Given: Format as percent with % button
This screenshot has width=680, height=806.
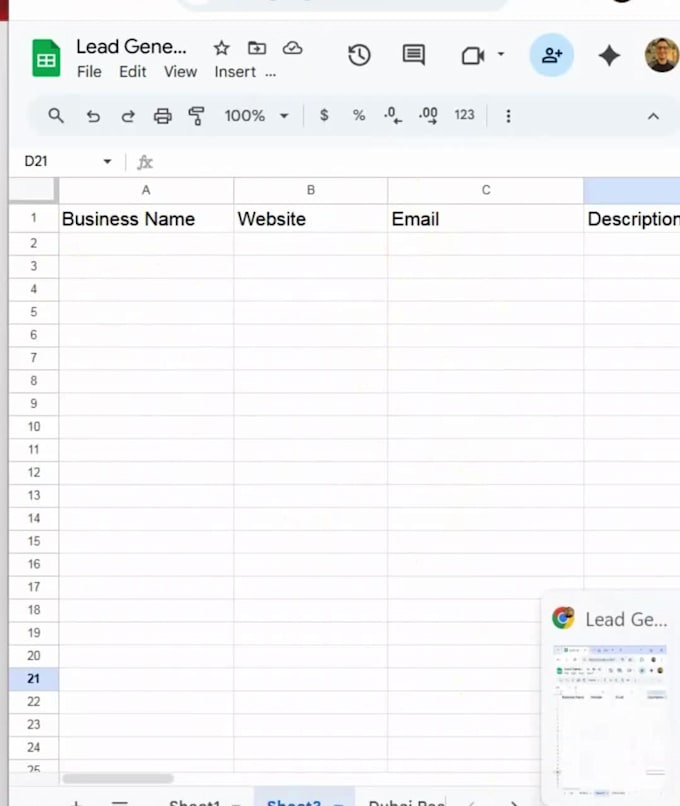Looking at the screenshot, I should (x=359, y=115).
